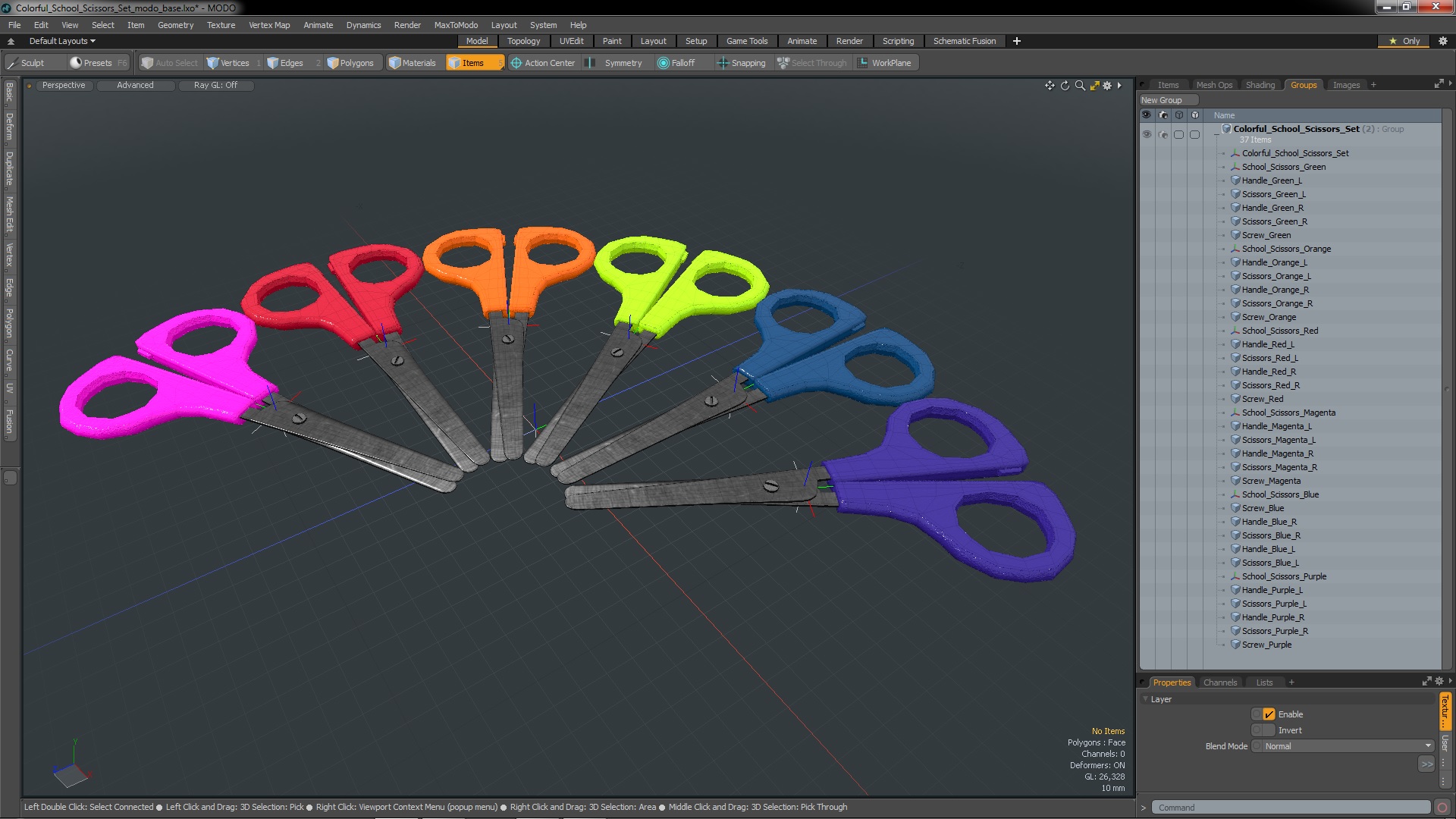Select the Vertices selection mode icon
Image resolution: width=1456 pixels, height=819 pixels.
click(213, 63)
